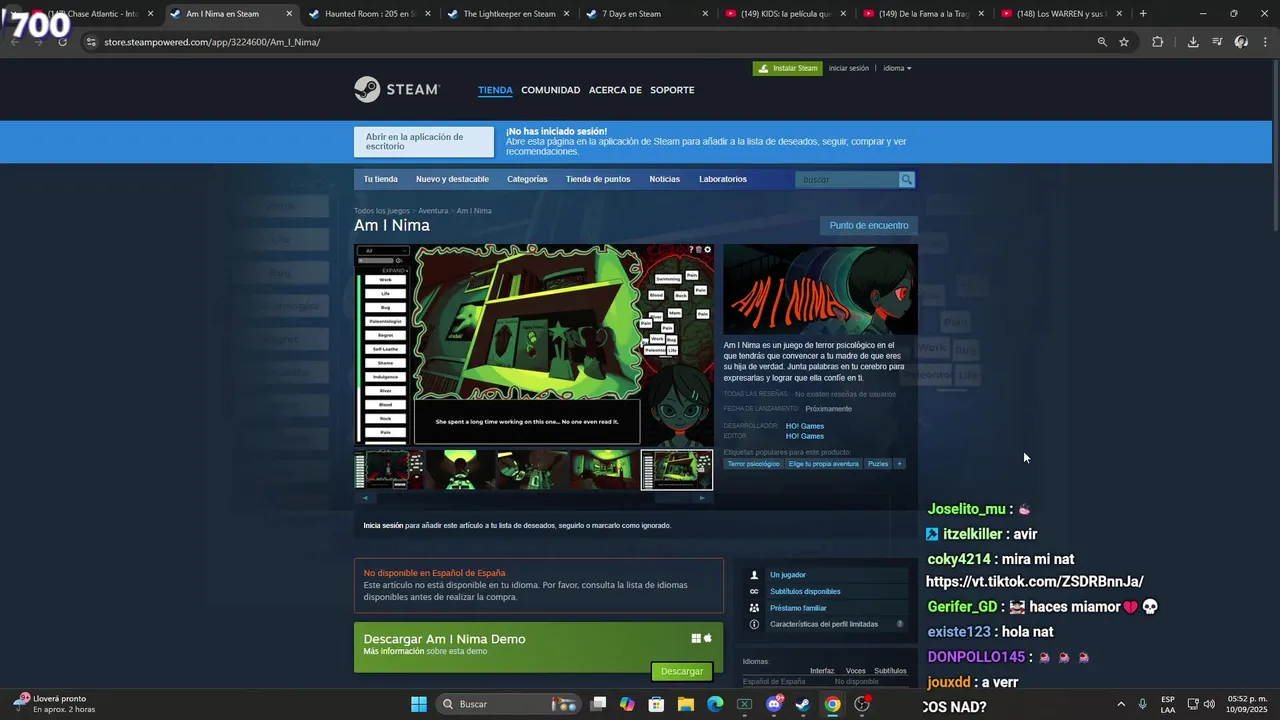
Task: Open Discord from the taskbar
Action: pyautogui.click(x=773, y=704)
